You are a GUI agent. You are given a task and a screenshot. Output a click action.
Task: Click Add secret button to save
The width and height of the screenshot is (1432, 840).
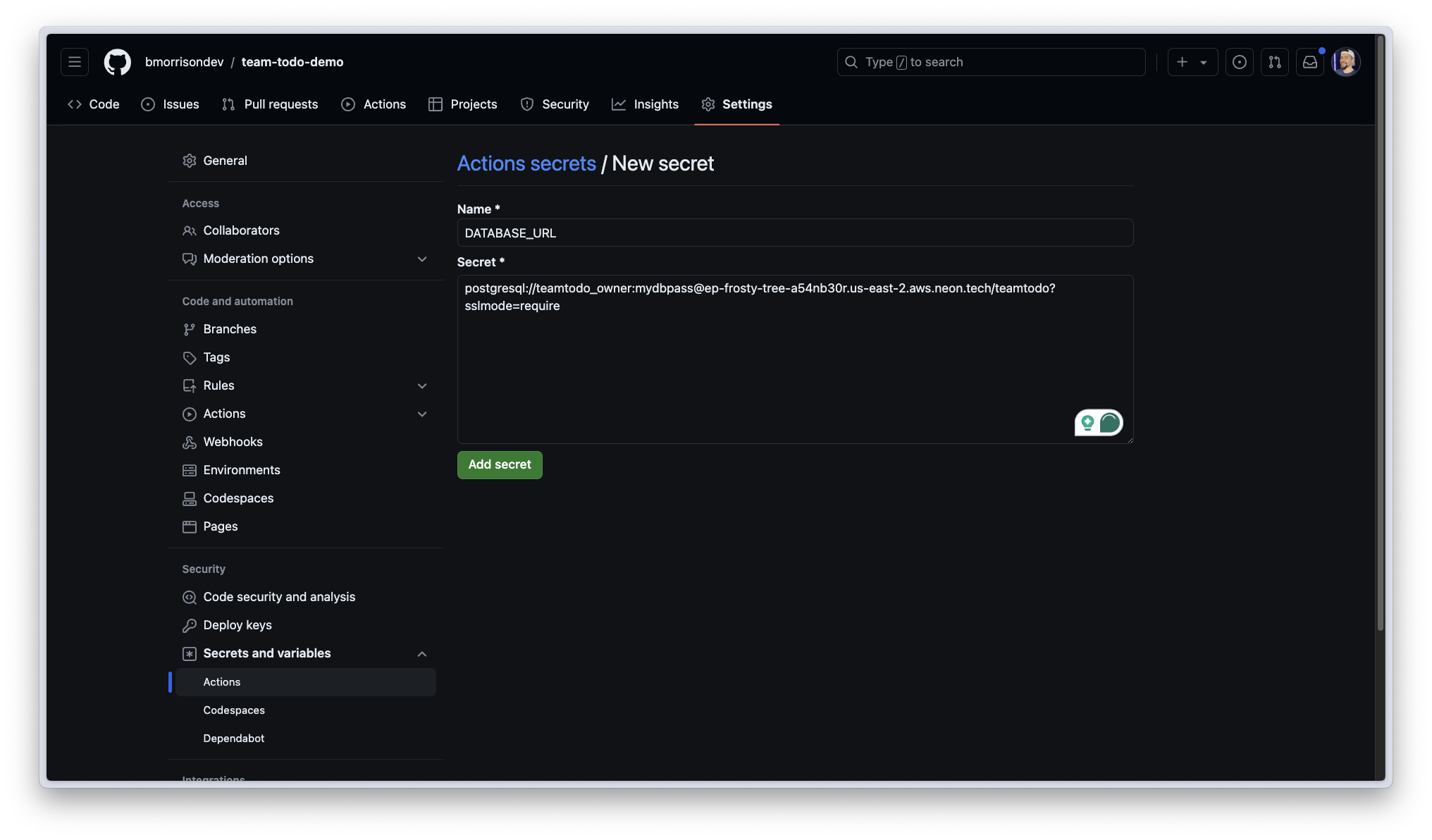click(x=499, y=464)
